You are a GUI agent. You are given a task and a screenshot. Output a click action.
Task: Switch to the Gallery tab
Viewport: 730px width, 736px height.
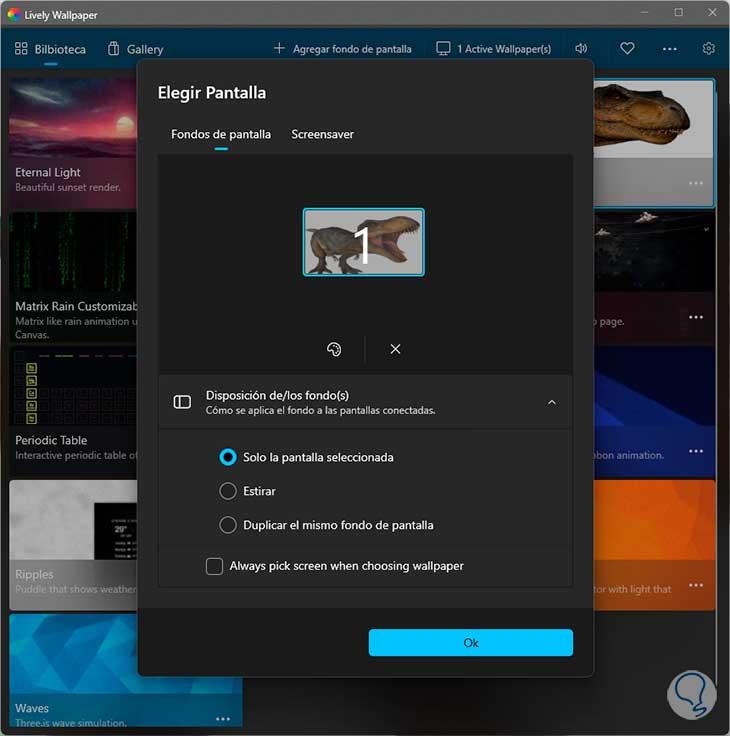click(135, 49)
